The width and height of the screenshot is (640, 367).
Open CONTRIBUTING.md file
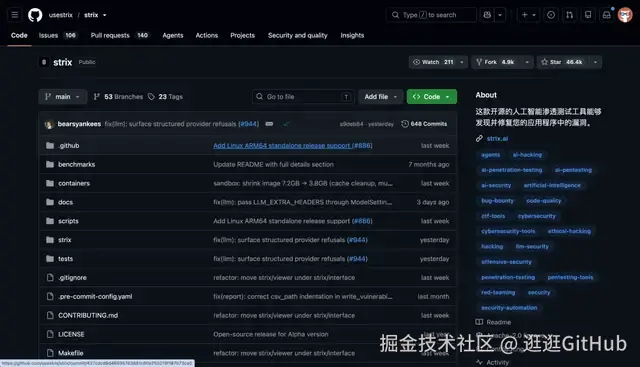click(88, 315)
